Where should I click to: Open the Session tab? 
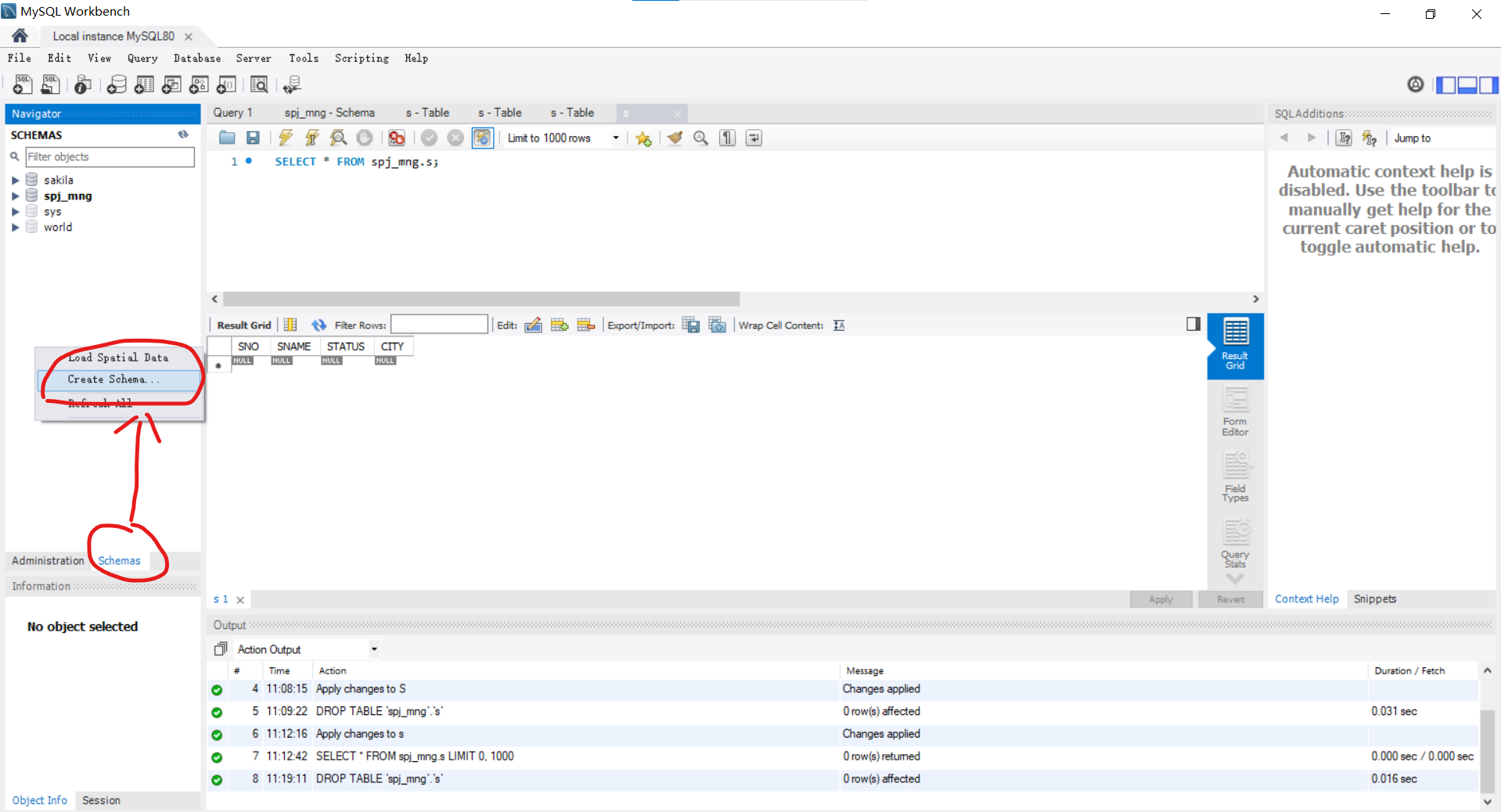pos(101,800)
